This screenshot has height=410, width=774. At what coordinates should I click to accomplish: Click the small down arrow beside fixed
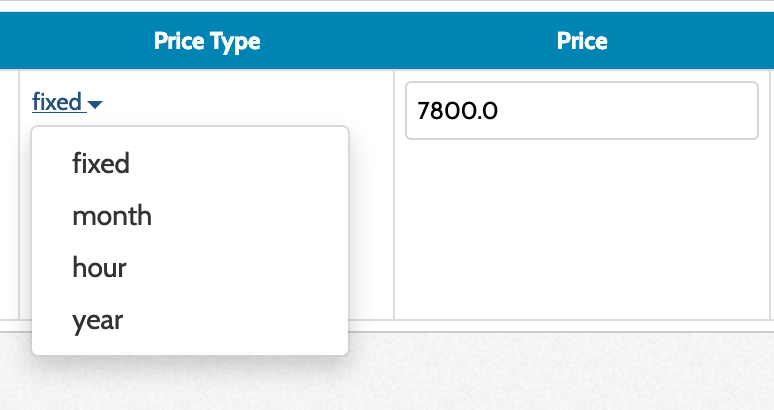pyautogui.click(x=96, y=104)
